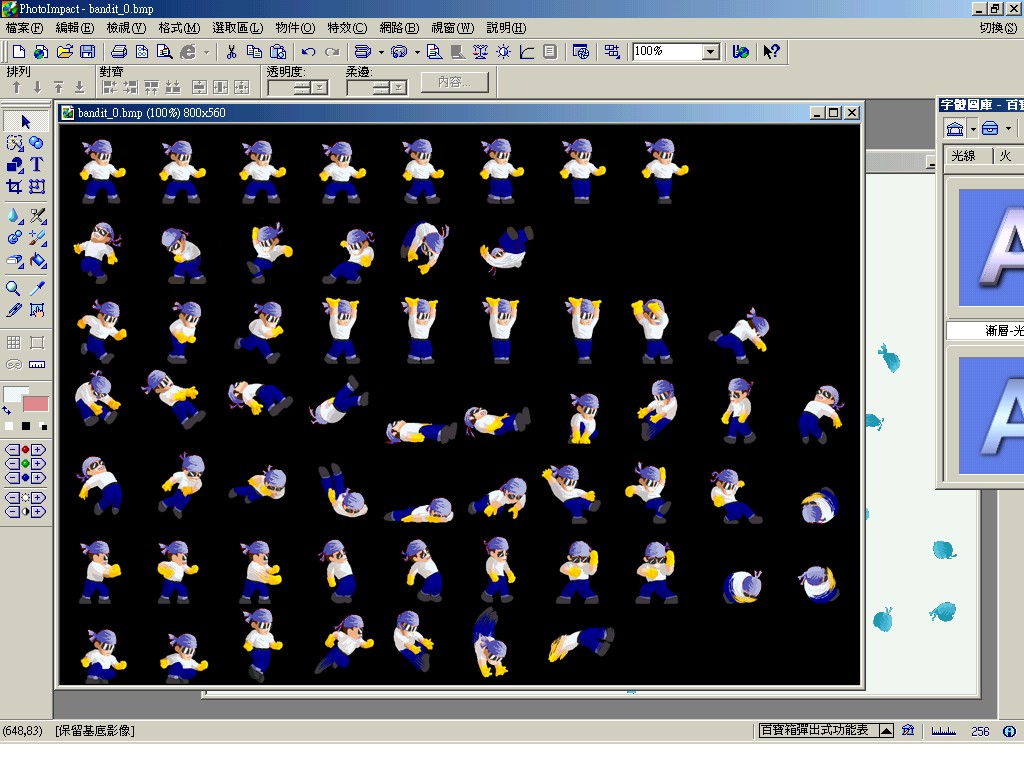This screenshot has width=1024, height=768.
Task: Paste from clipboard
Action: 278,52
